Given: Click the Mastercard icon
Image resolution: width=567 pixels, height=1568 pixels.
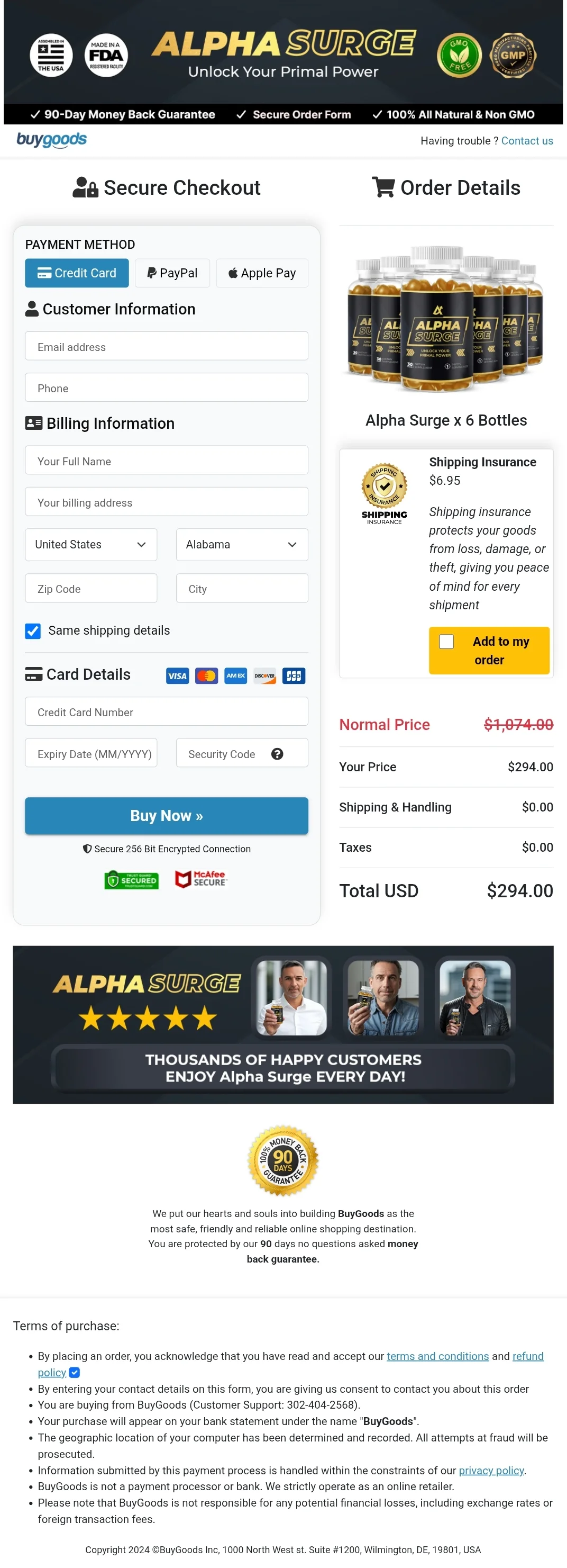Looking at the screenshot, I should 206,675.
